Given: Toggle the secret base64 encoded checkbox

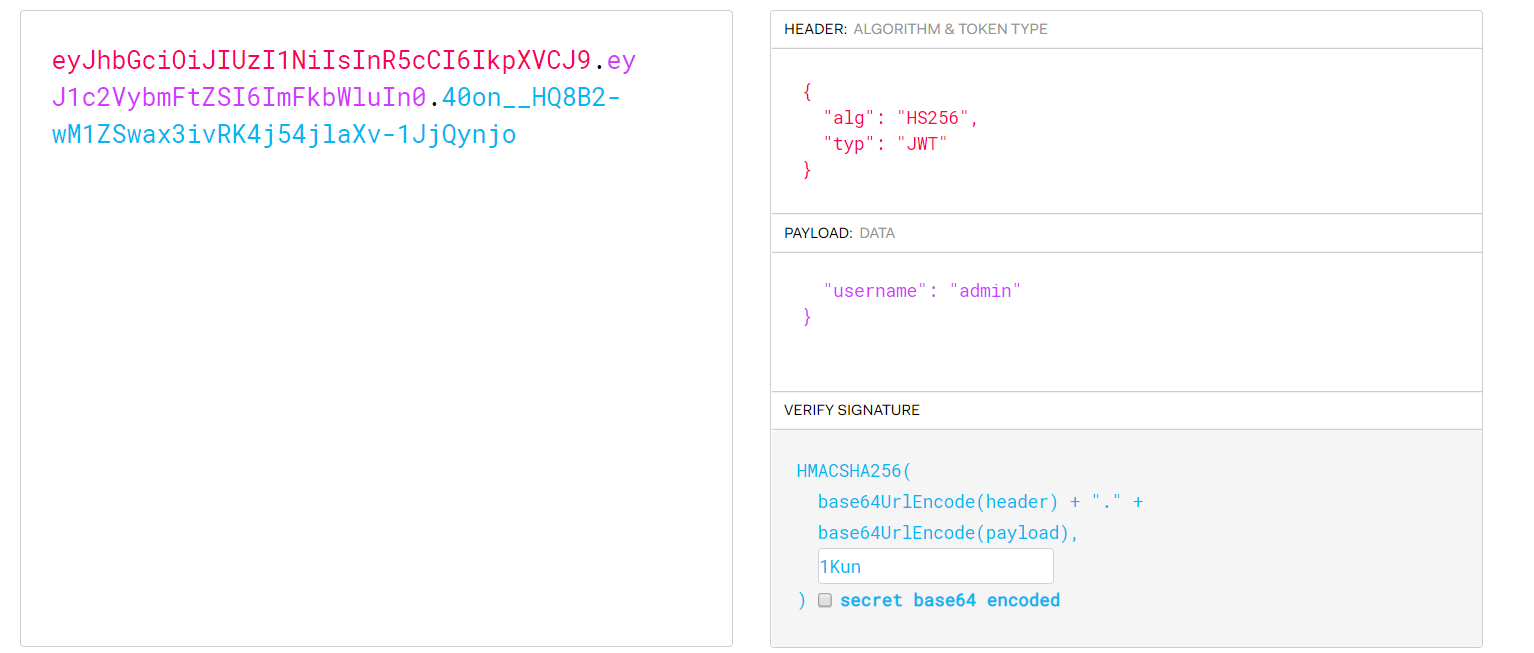Looking at the screenshot, I should click(825, 600).
